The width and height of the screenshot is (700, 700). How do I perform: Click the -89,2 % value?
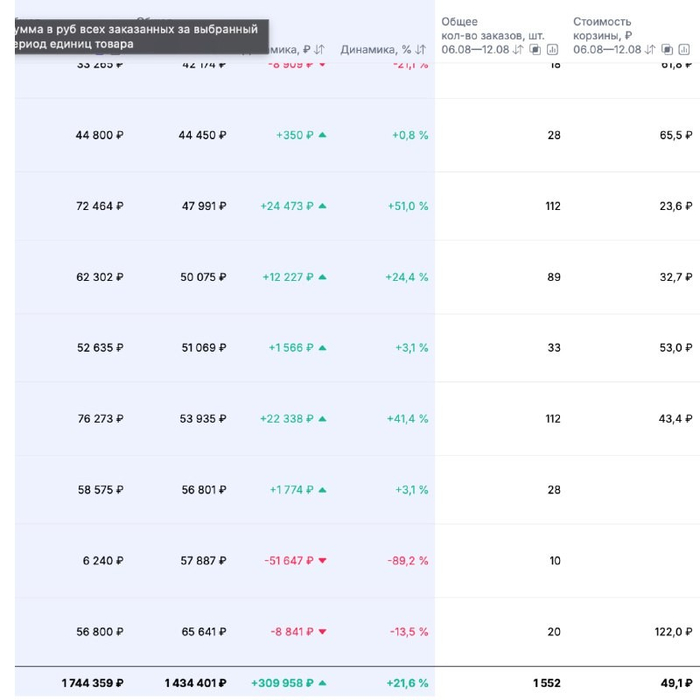coord(408,560)
